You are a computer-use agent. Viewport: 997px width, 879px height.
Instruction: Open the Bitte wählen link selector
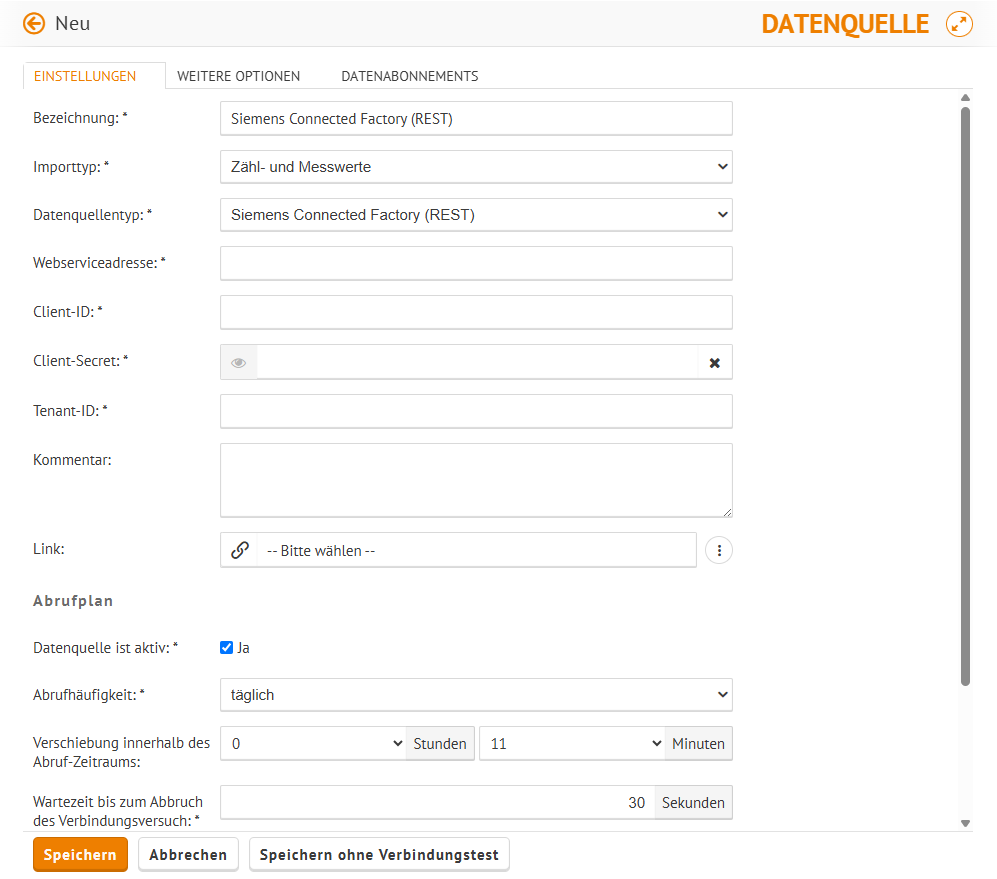coord(476,550)
